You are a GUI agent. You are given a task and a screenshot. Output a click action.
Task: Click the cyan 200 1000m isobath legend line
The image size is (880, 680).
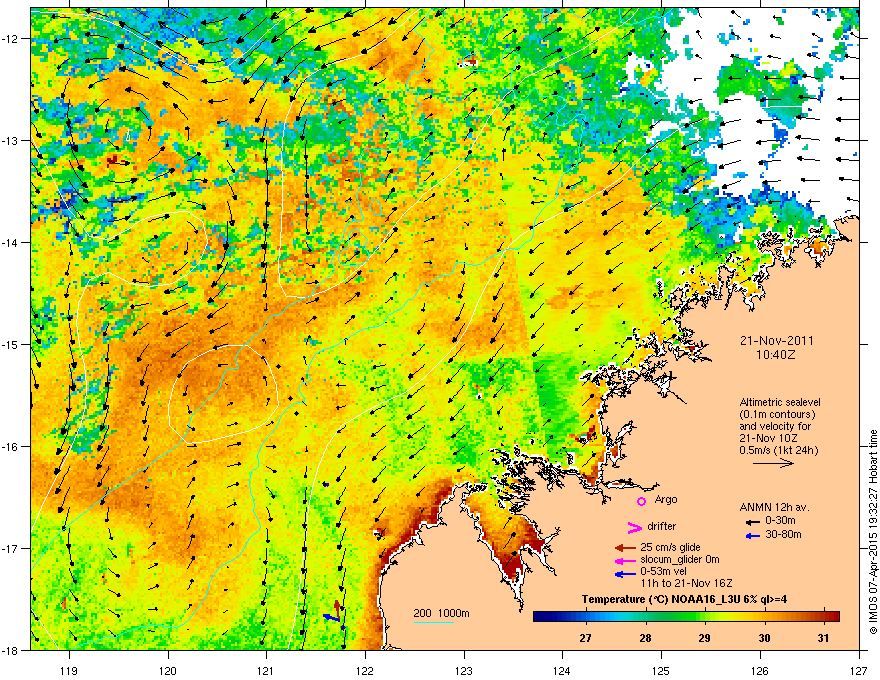433,622
